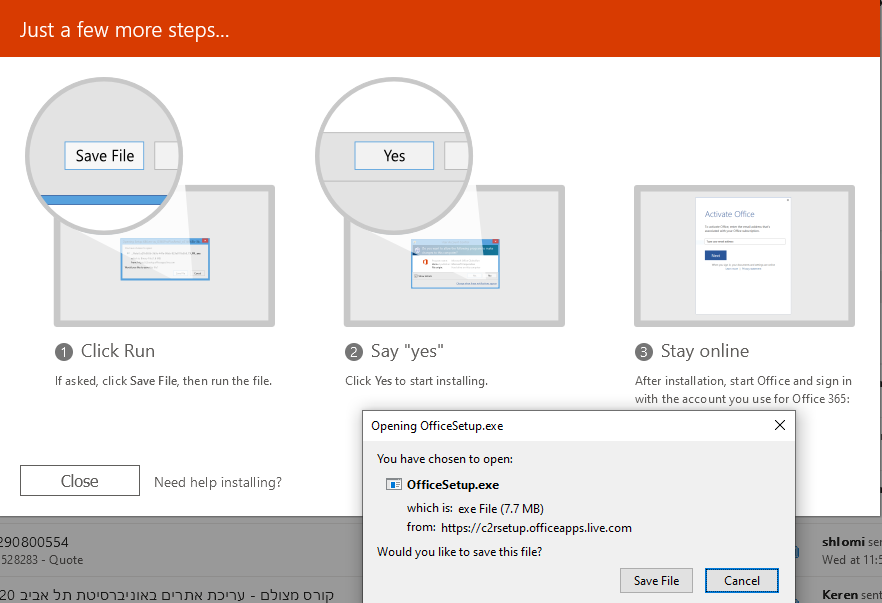Screen dimensions: 882x603
Task: Click the step 1 number badge
Action: click(64, 352)
